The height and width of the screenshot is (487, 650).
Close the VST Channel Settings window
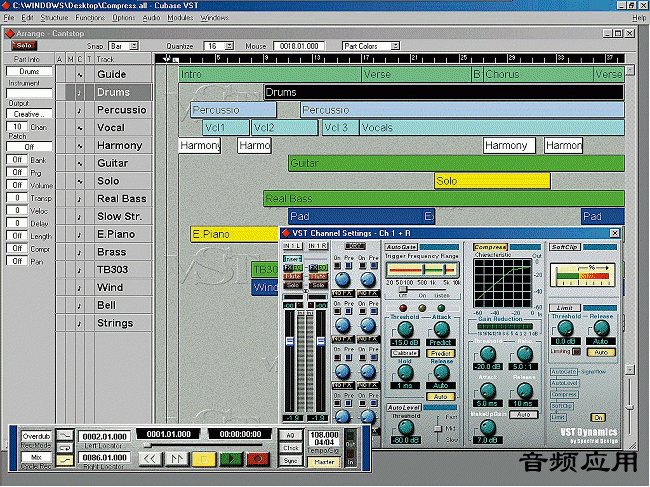pyautogui.click(x=615, y=233)
